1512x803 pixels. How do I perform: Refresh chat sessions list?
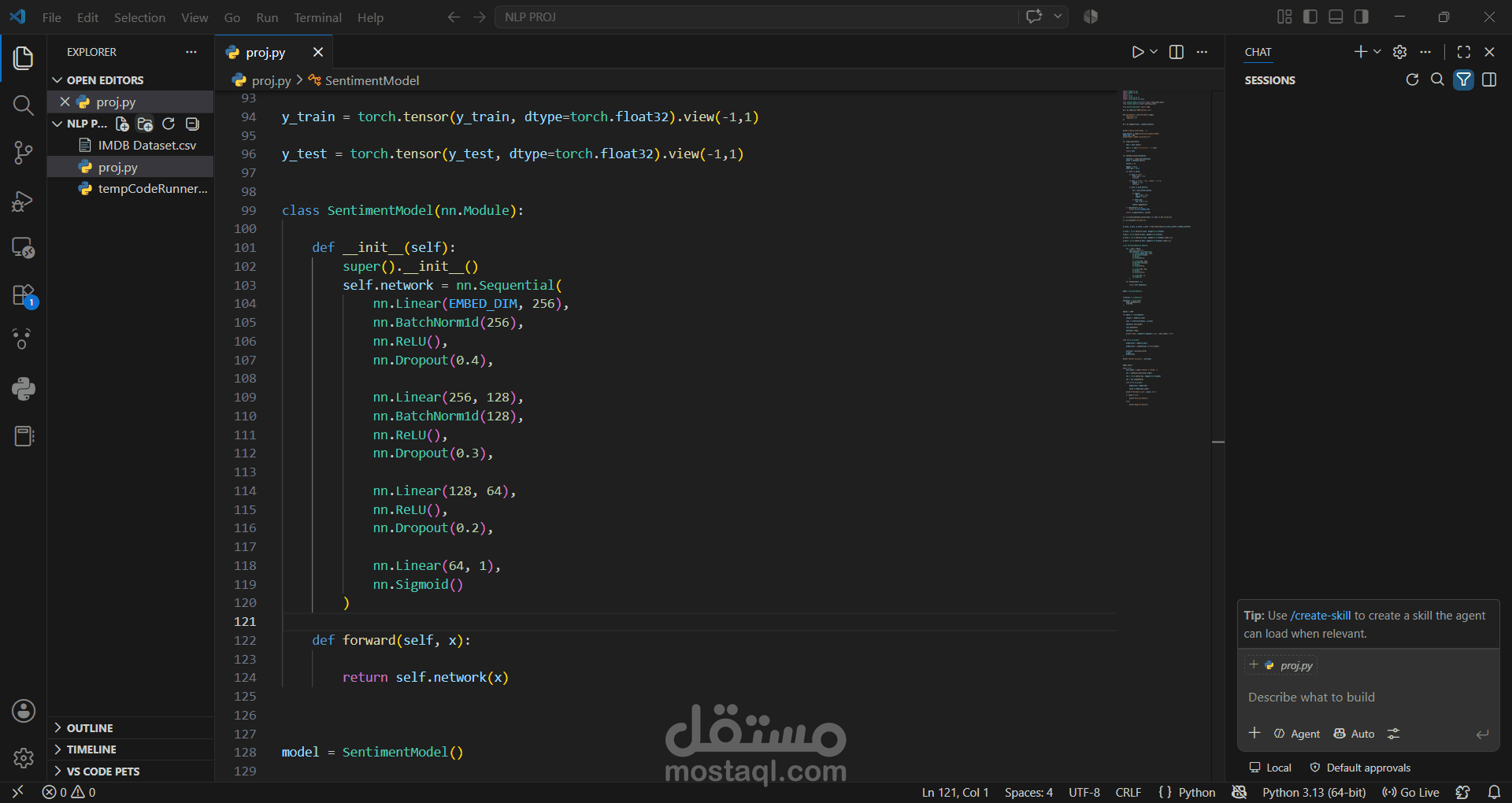(1412, 80)
